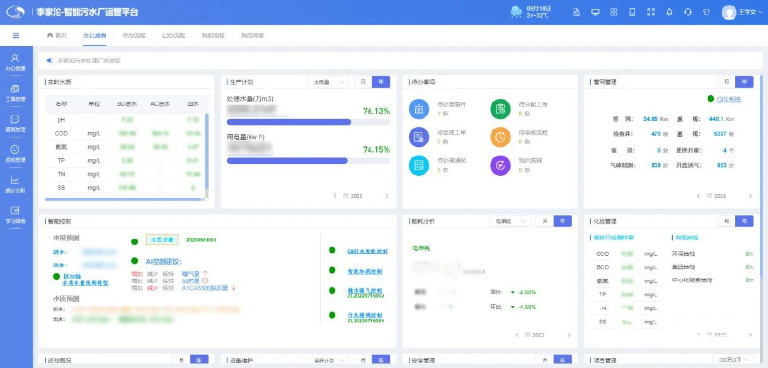Go to previous year in 能耗分析 panel

pyautogui.click(x=517, y=335)
